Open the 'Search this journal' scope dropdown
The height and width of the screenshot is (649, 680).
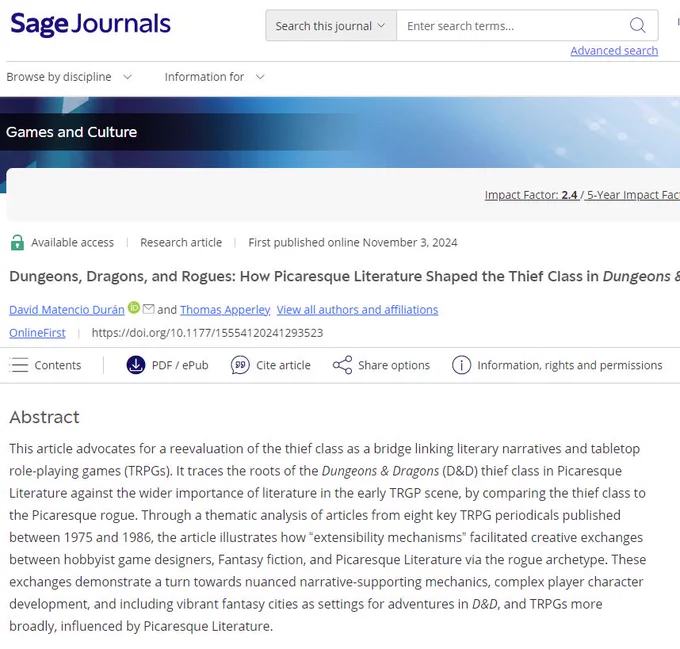pos(331,26)
